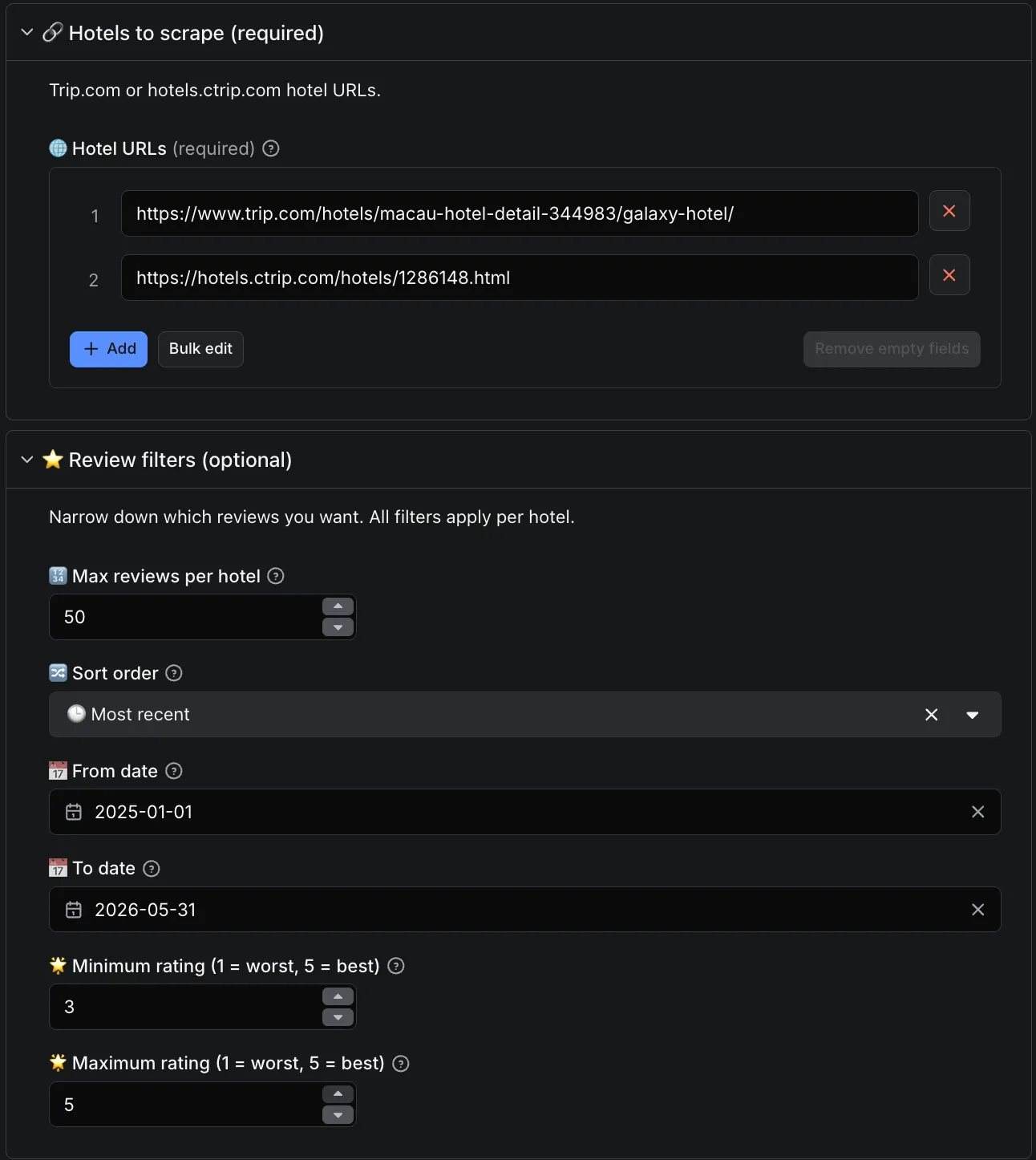Click the calendar emoji by From date

pyautogui.click(x=58, y=771)
